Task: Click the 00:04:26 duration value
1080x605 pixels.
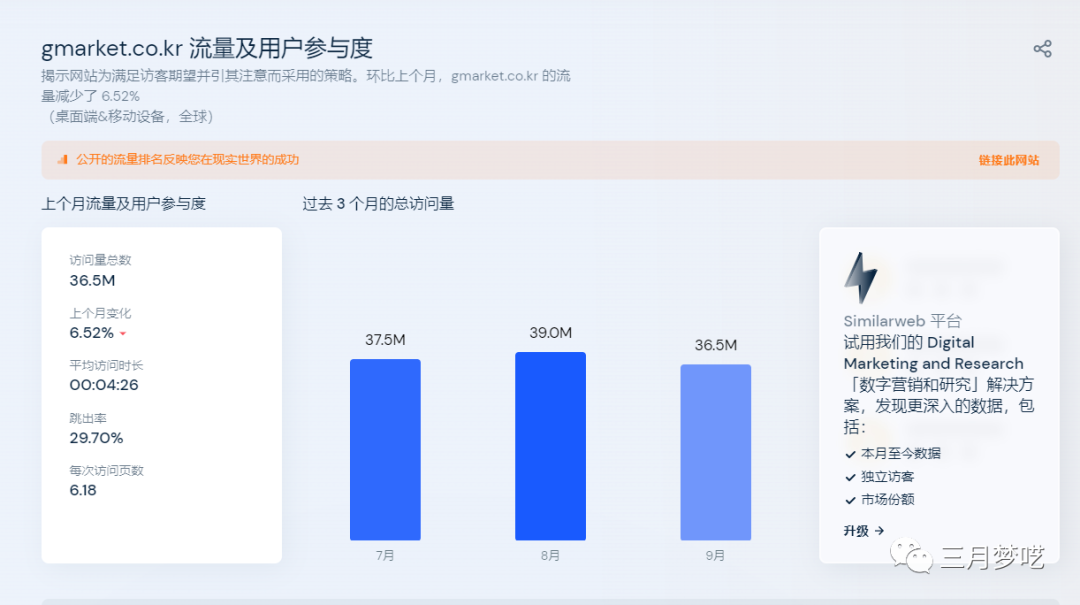Action: (104, 385)
